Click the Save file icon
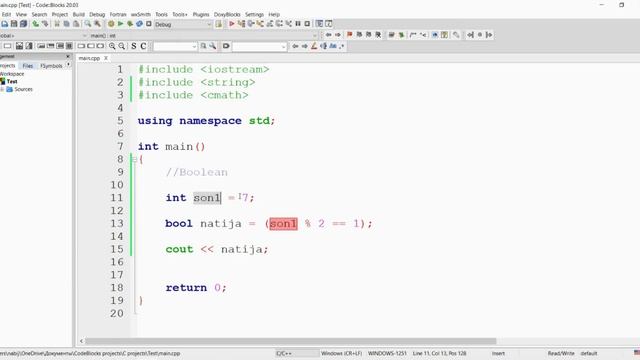The image size is (640, 360). [x=14, y=24]
